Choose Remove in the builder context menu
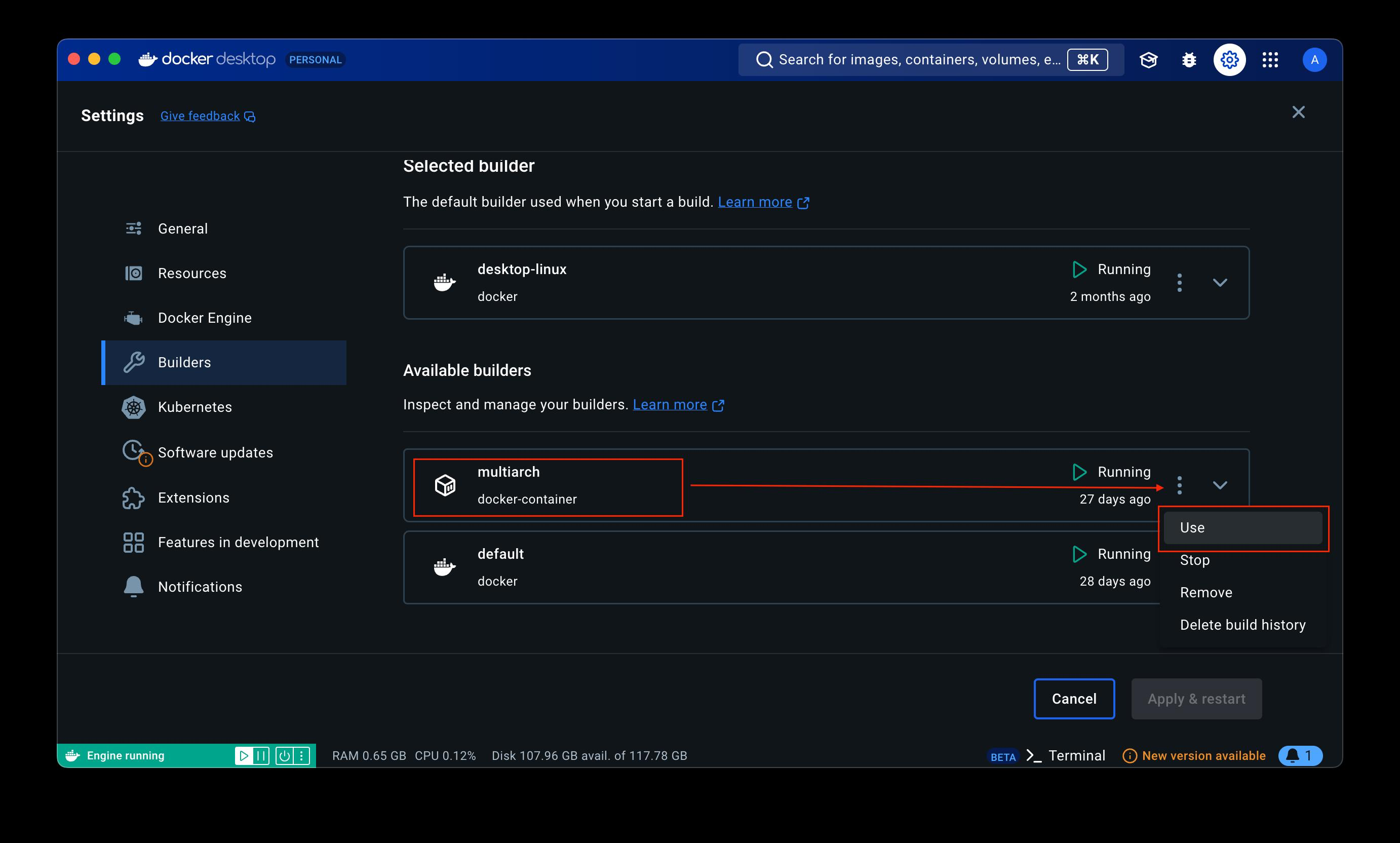The image size is (1400, 843). [1242, 593]
